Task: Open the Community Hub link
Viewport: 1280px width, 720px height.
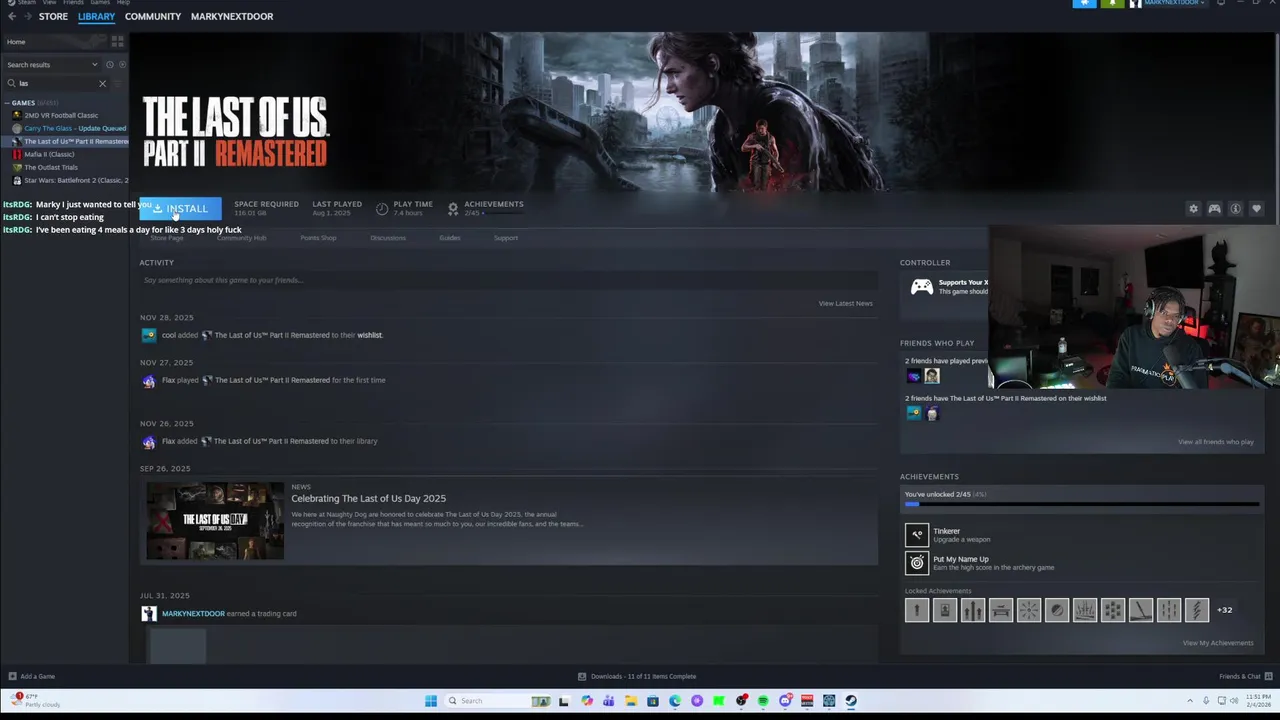Action: click(241, 238)
